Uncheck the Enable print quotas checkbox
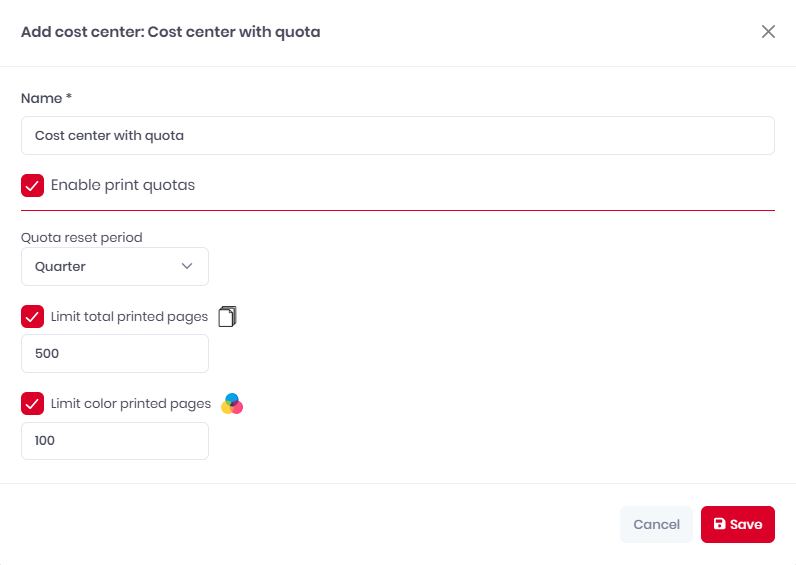Viewport: 796px width, 565px height. pos(33,185)
